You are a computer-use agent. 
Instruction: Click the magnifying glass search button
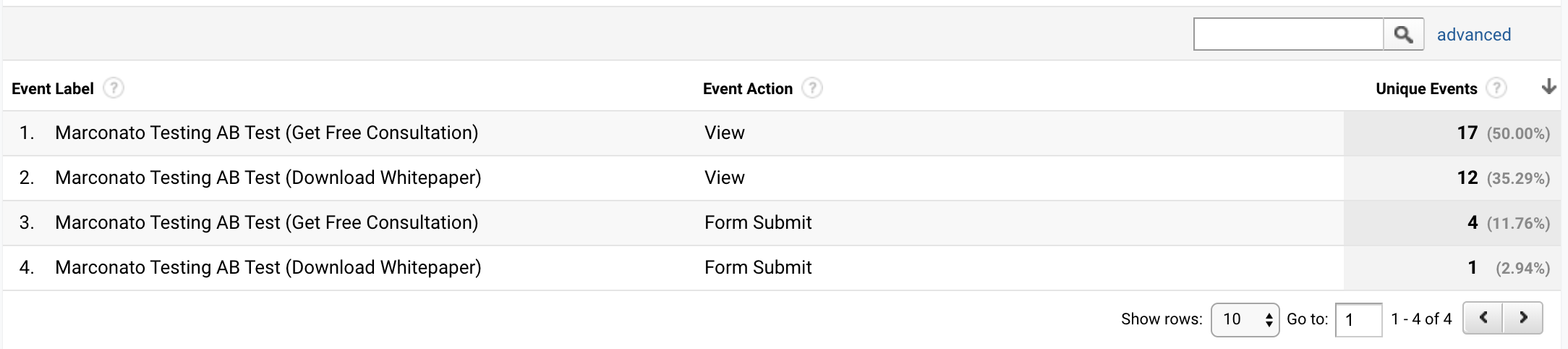pyautogui.click(x=1403, y=34)
